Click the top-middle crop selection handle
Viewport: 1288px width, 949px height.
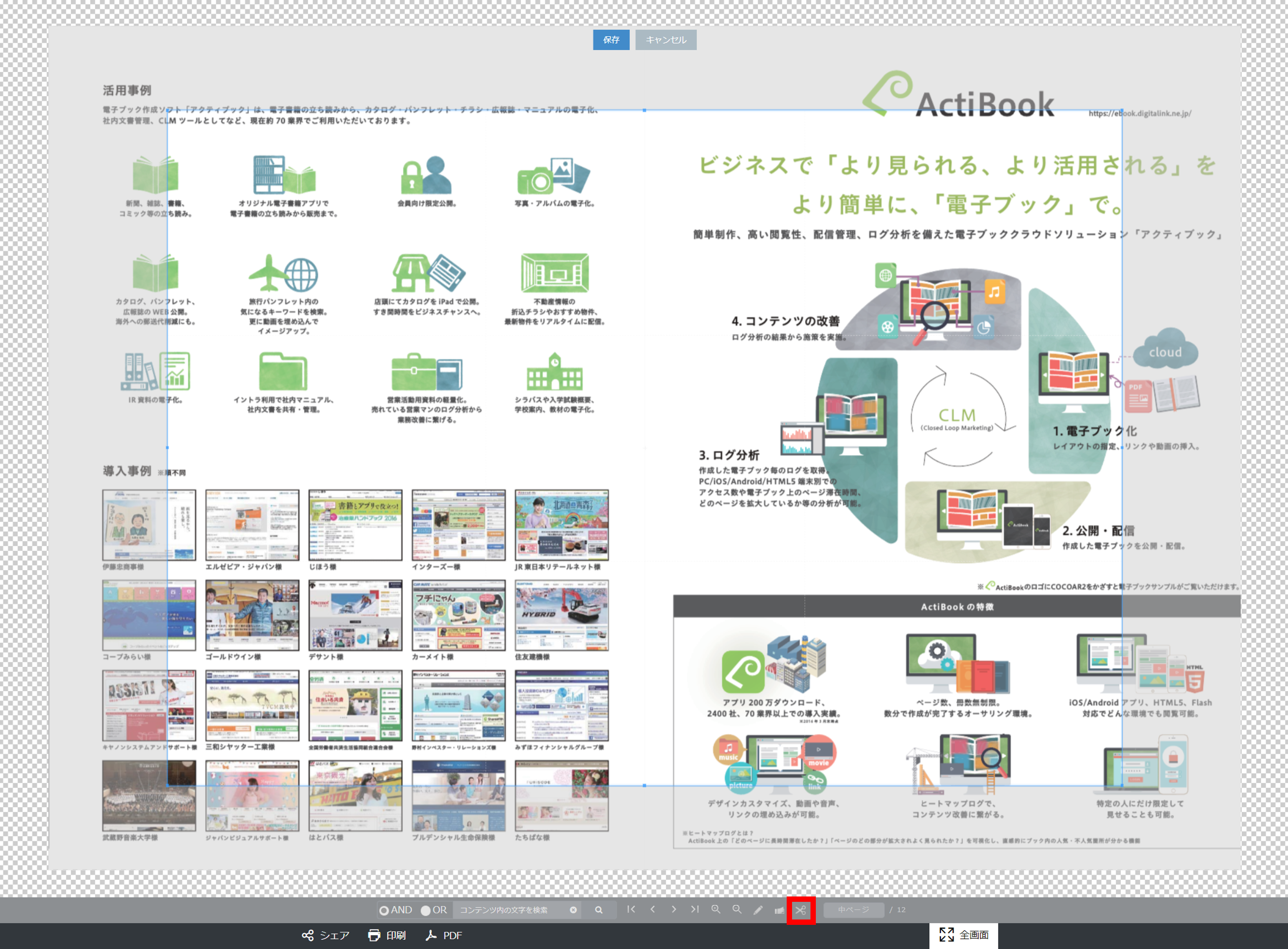click(644, 110)
